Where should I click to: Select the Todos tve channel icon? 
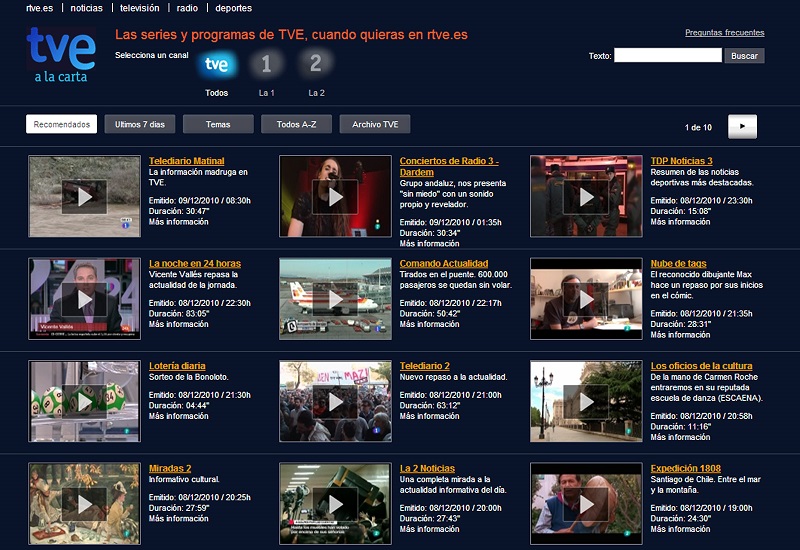point(217,64)
